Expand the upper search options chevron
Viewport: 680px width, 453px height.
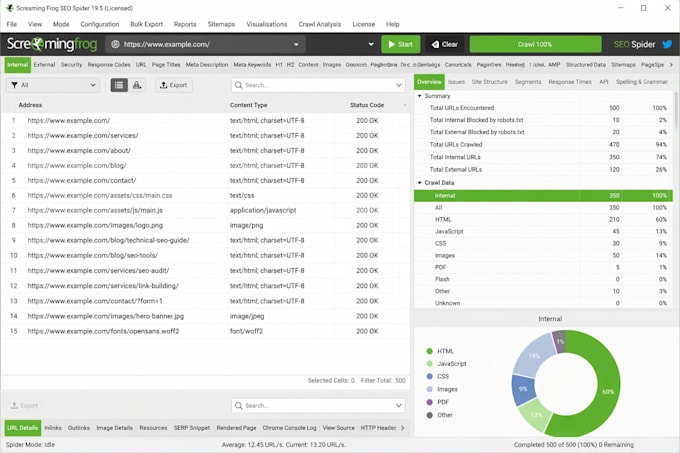coord(399,85)
